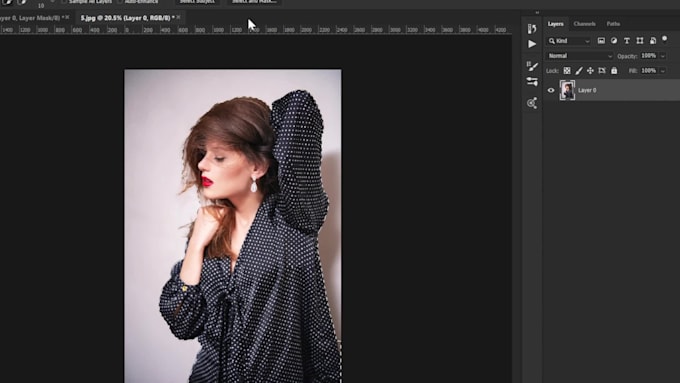This screenshot has width=680, height=383.
Task: Close the 5.jpg document tab
Action: click(x=178, y=17)
